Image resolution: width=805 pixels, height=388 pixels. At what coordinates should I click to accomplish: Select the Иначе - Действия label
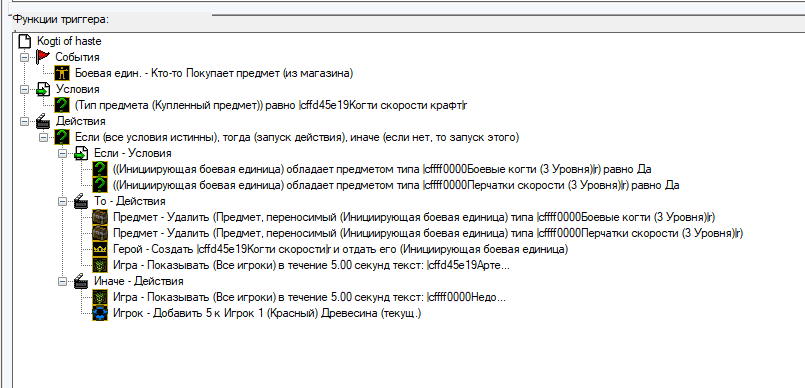139,281
